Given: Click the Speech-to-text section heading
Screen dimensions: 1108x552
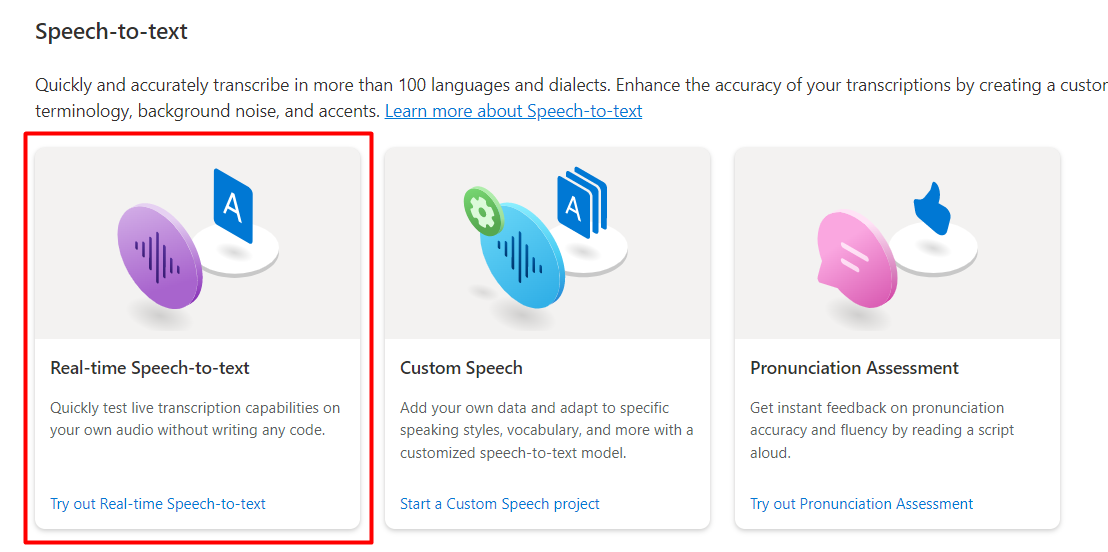Looking at the screenshot, I should (x=111, y=32).
